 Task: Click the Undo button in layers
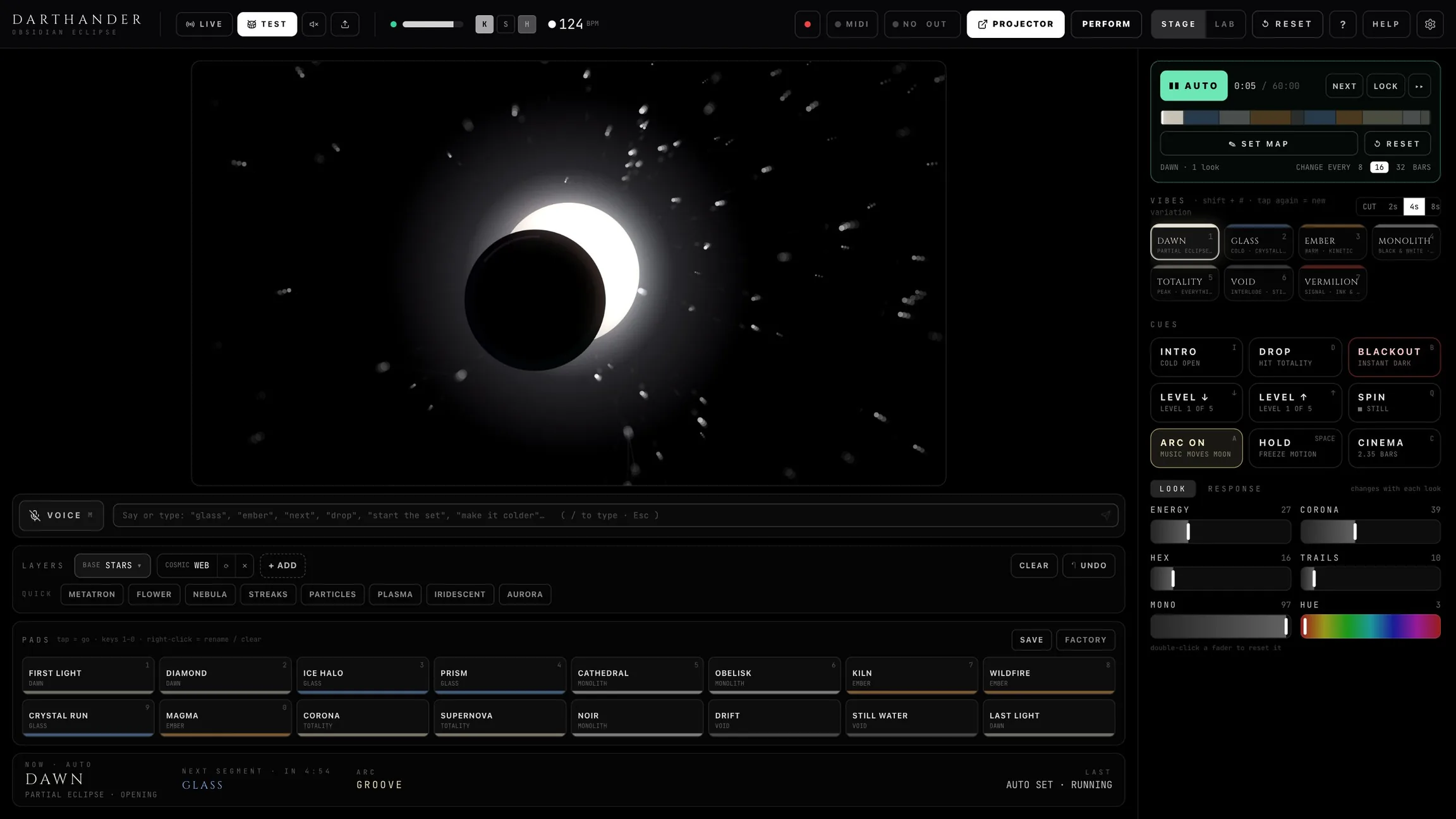click(x=1088, y=566)
